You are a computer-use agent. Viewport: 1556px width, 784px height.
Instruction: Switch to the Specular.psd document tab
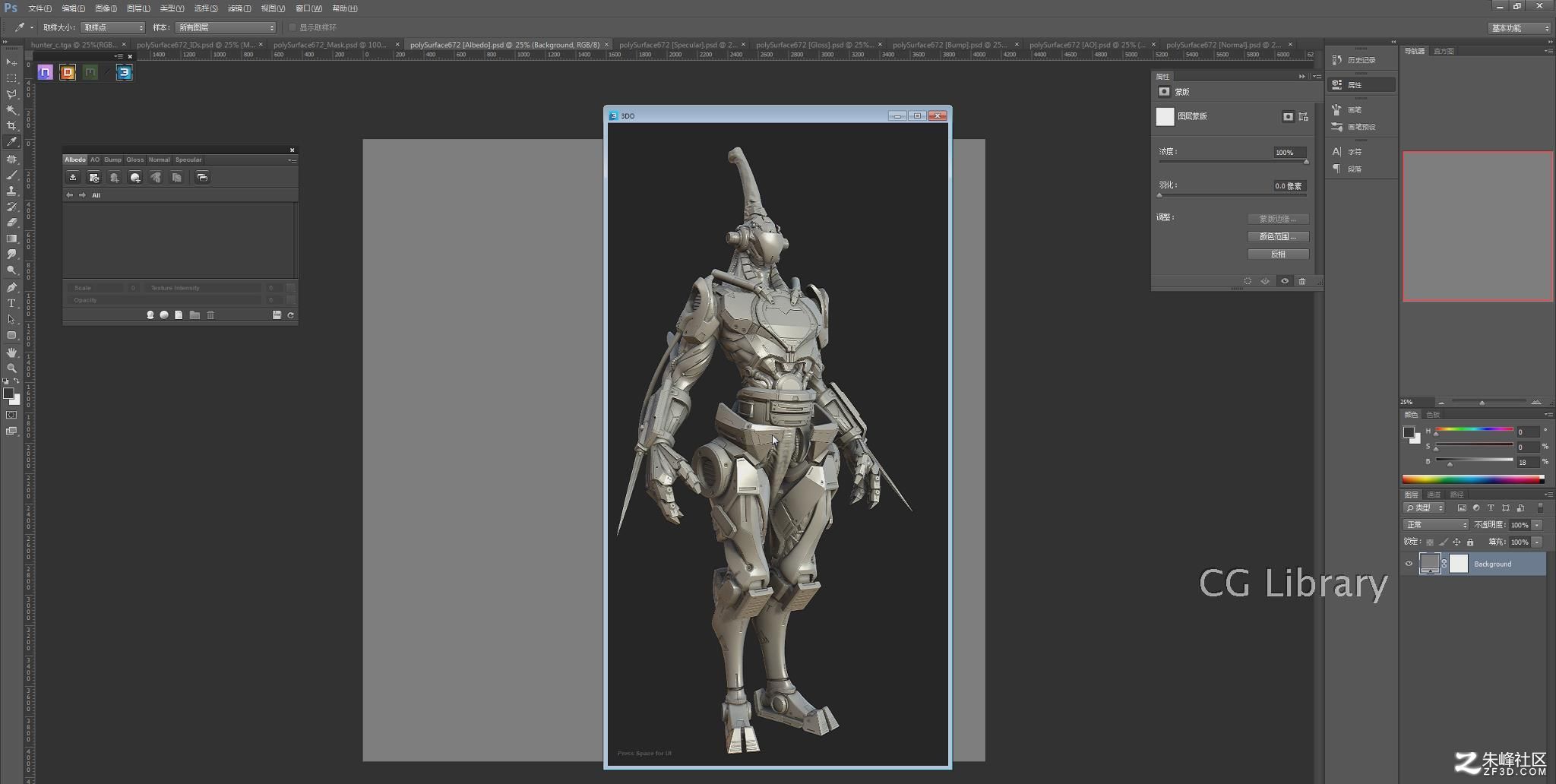678,45
